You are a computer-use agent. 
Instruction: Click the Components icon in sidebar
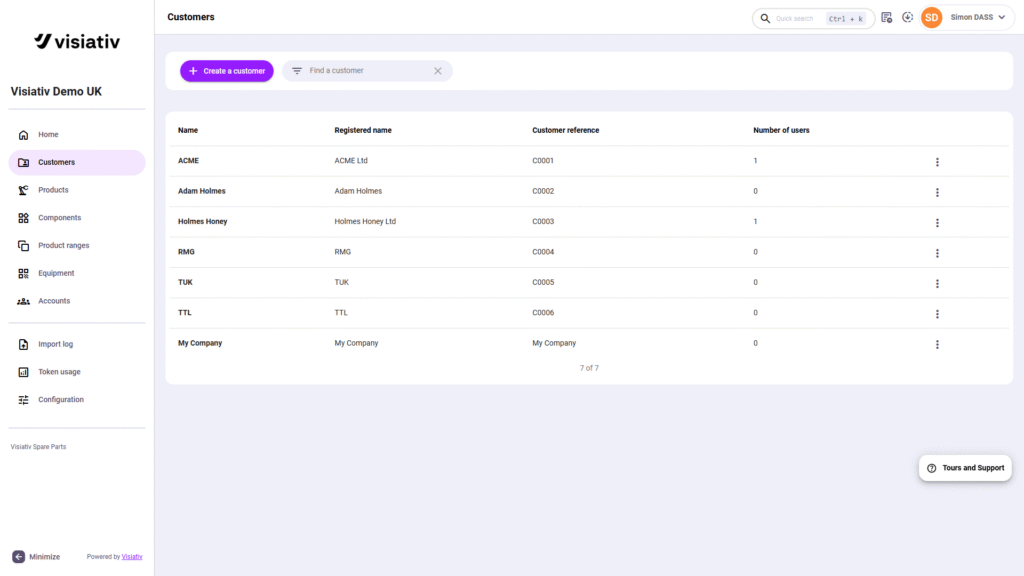pos(24,218)
